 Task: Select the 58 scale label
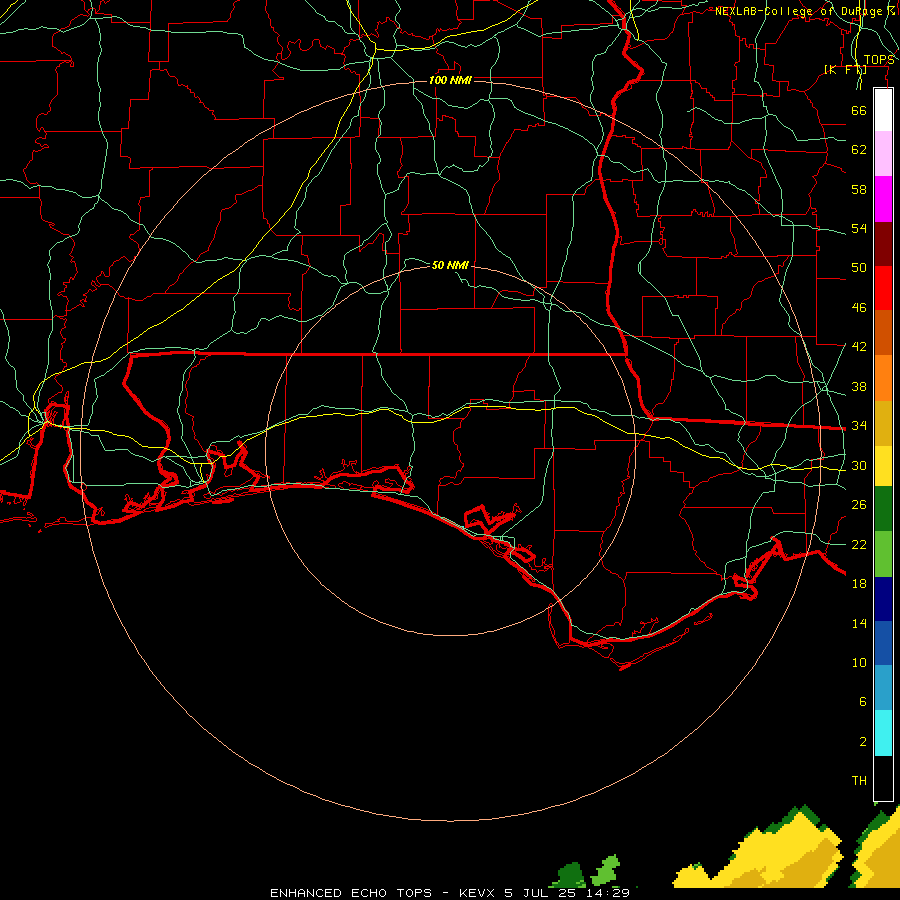click(859, 189)
